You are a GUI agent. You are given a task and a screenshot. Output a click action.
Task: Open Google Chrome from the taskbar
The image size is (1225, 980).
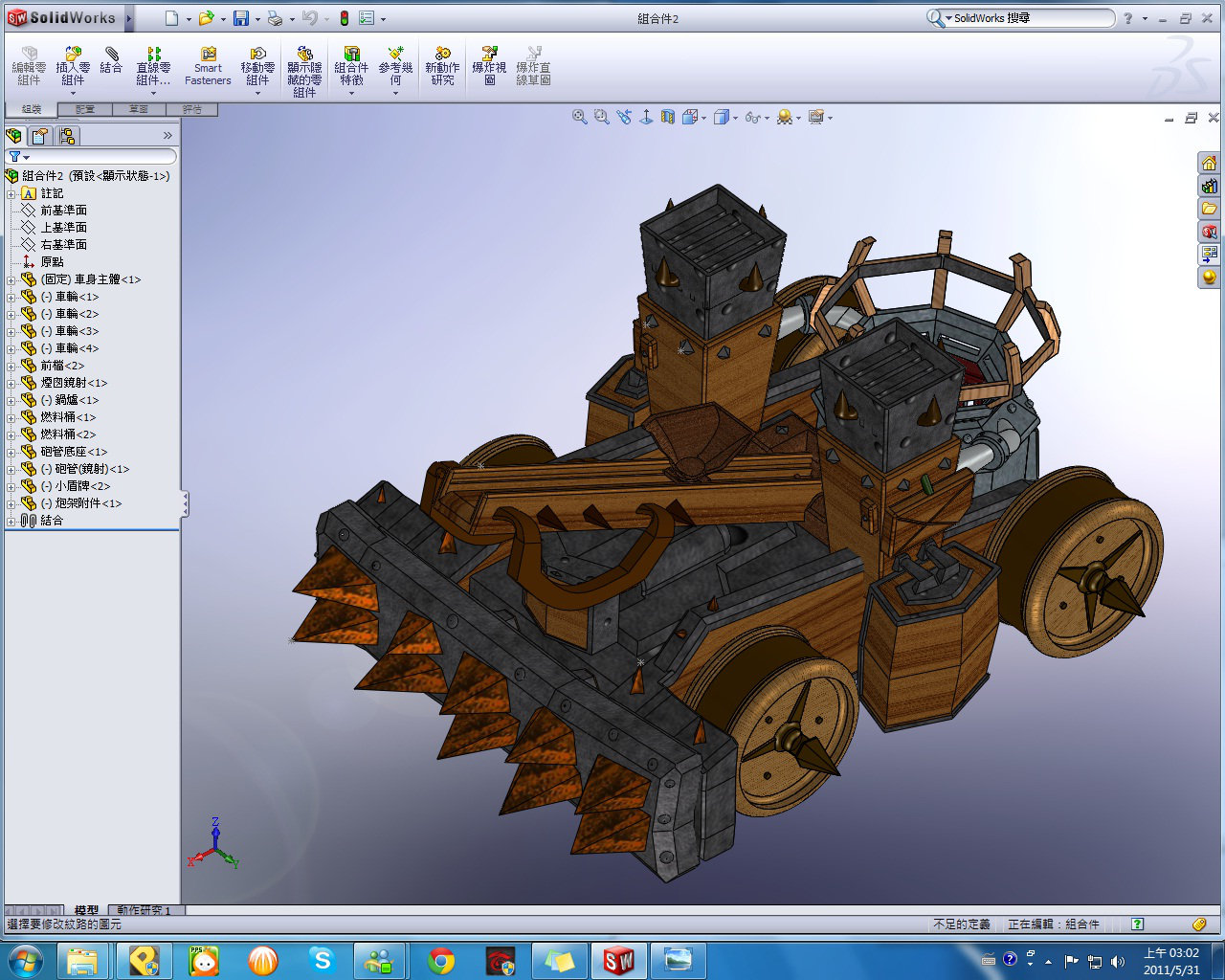441,960
